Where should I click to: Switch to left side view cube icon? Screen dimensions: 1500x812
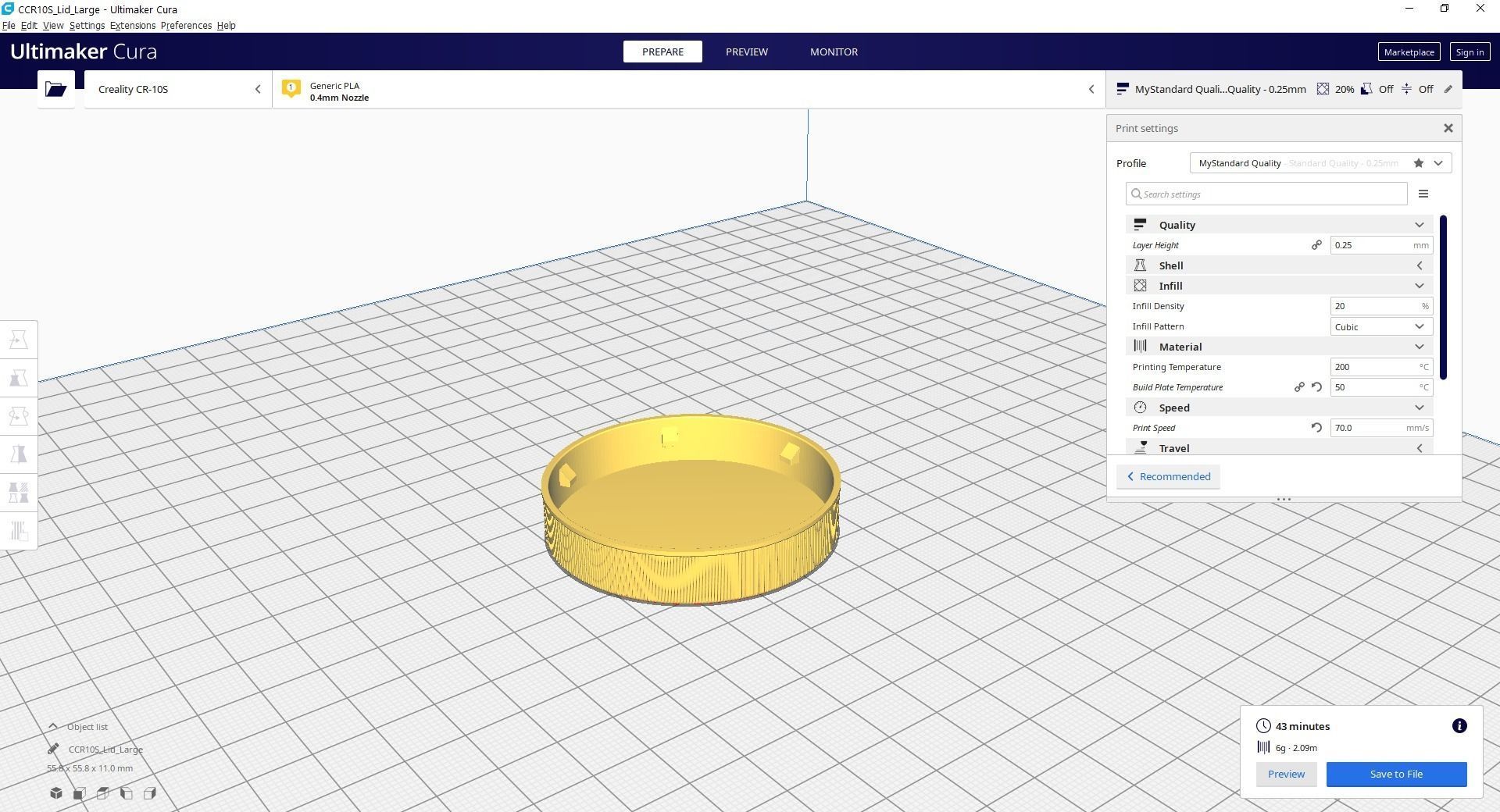tap(126, 793)
